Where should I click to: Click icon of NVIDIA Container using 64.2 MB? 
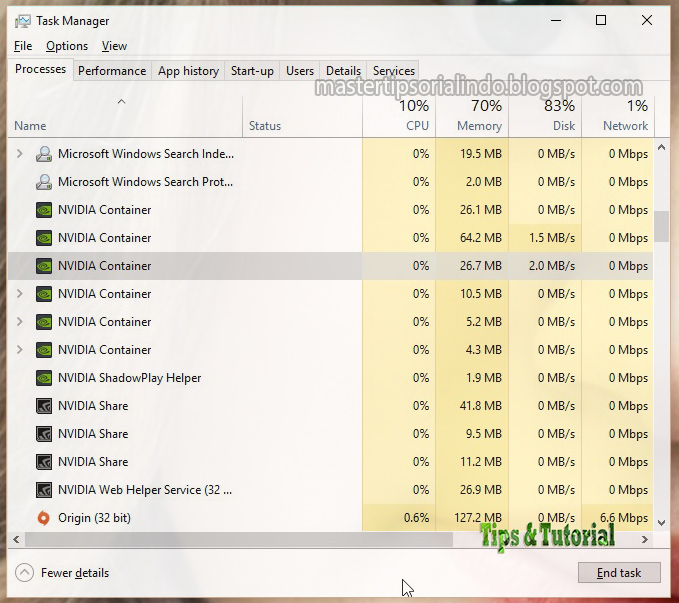(44, 238)
